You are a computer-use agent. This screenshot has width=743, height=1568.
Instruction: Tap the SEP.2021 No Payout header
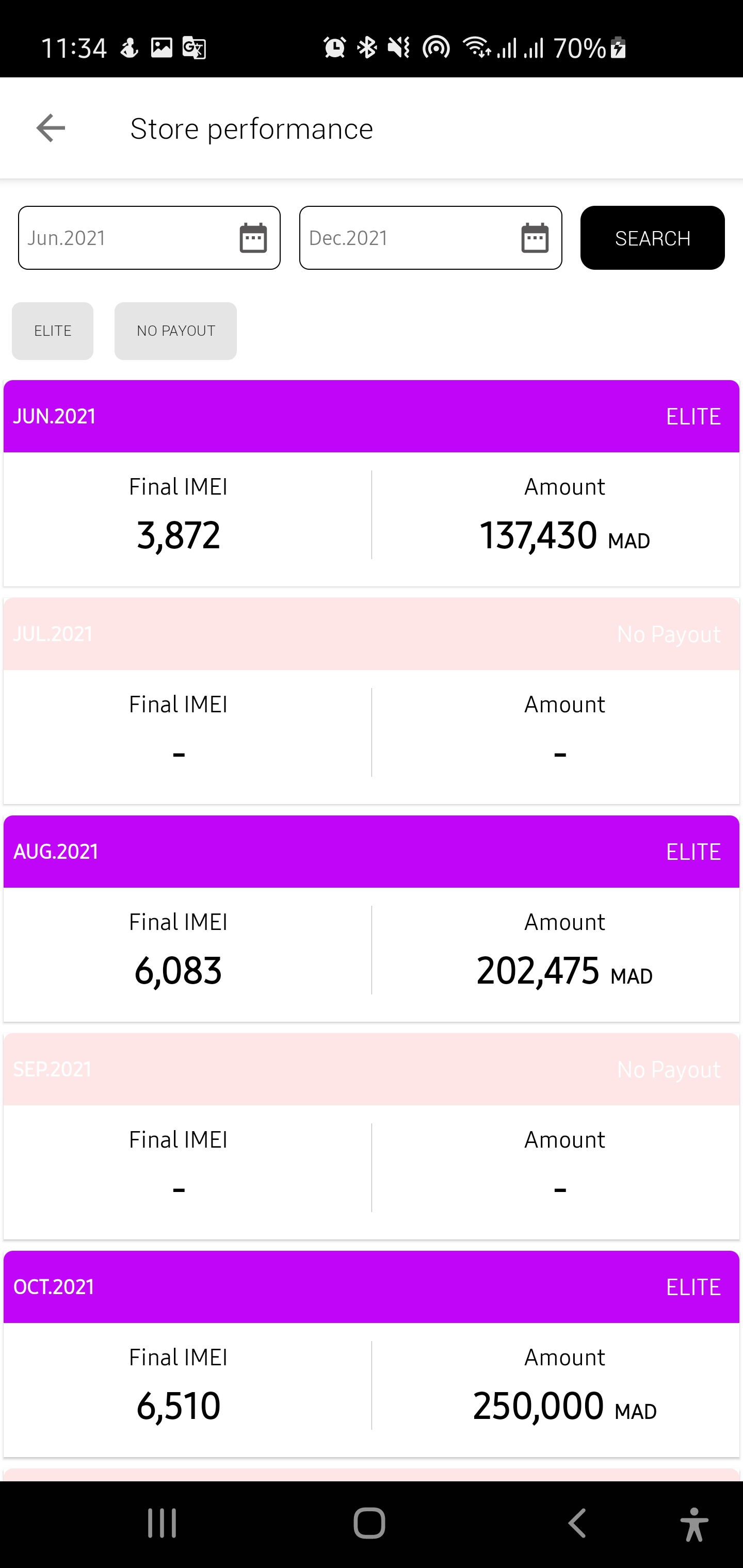[372, 1069]
